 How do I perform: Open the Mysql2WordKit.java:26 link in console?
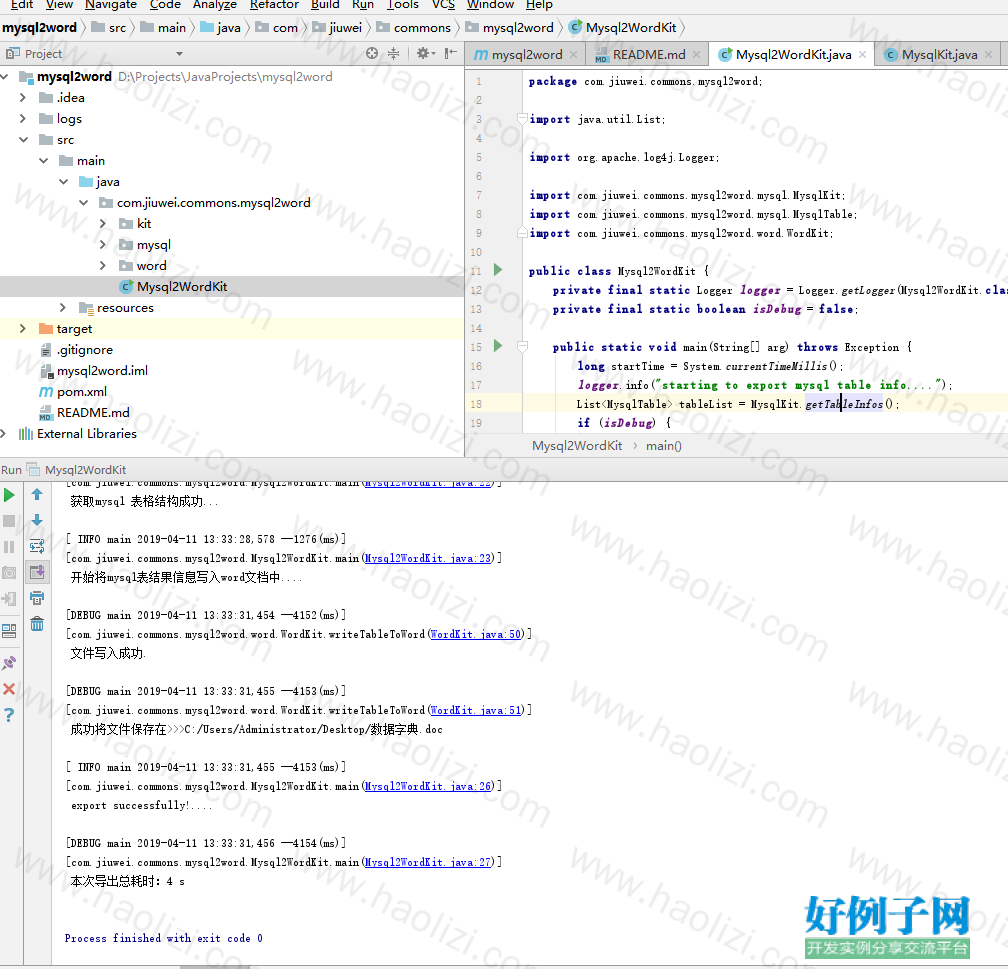tap(428, 786)
